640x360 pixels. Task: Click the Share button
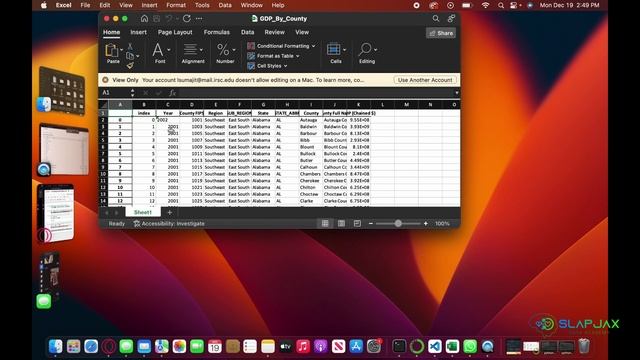[441, 33]
